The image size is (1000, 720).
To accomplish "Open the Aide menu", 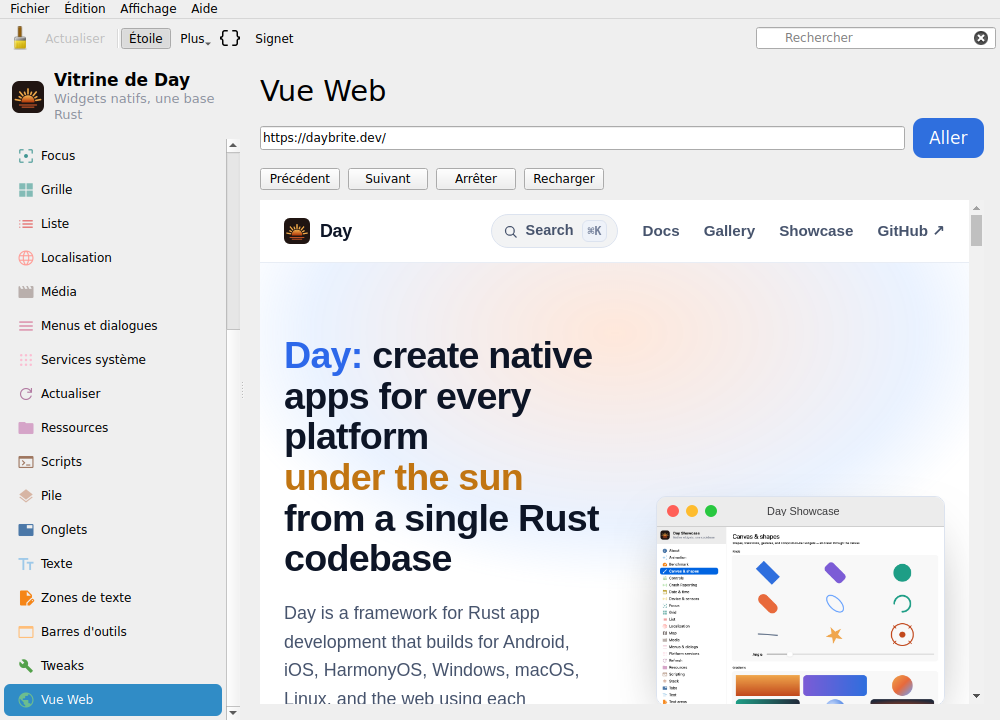I will pyautogui.click(x=204, y=8).
